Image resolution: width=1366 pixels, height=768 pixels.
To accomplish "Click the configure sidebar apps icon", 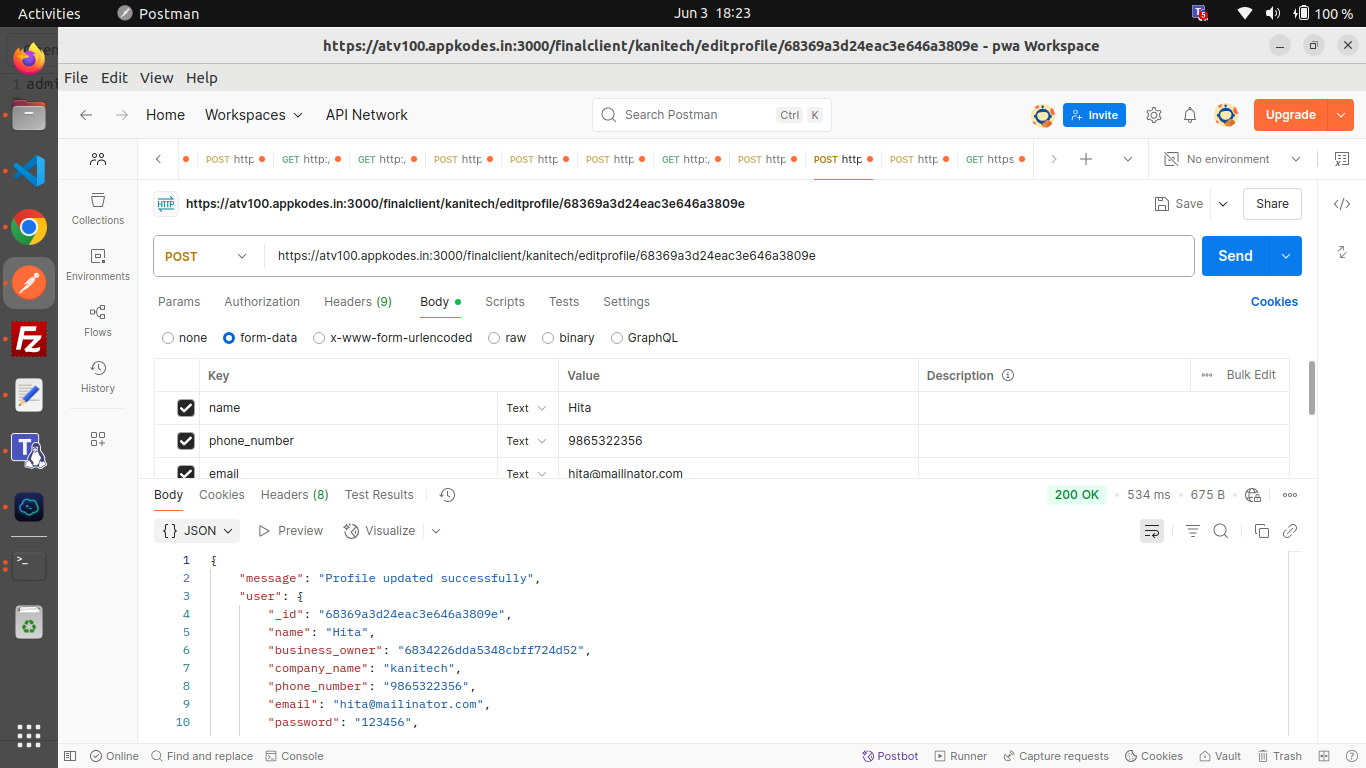I will (x=98, y=439).
